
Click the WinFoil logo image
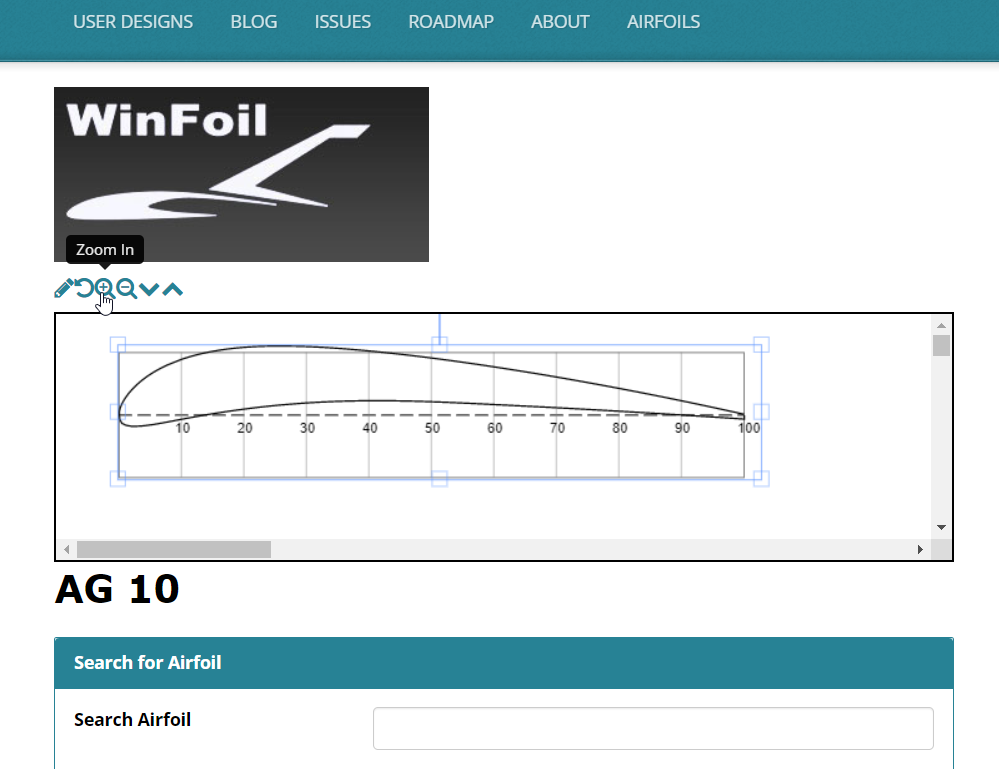[241, 174]
